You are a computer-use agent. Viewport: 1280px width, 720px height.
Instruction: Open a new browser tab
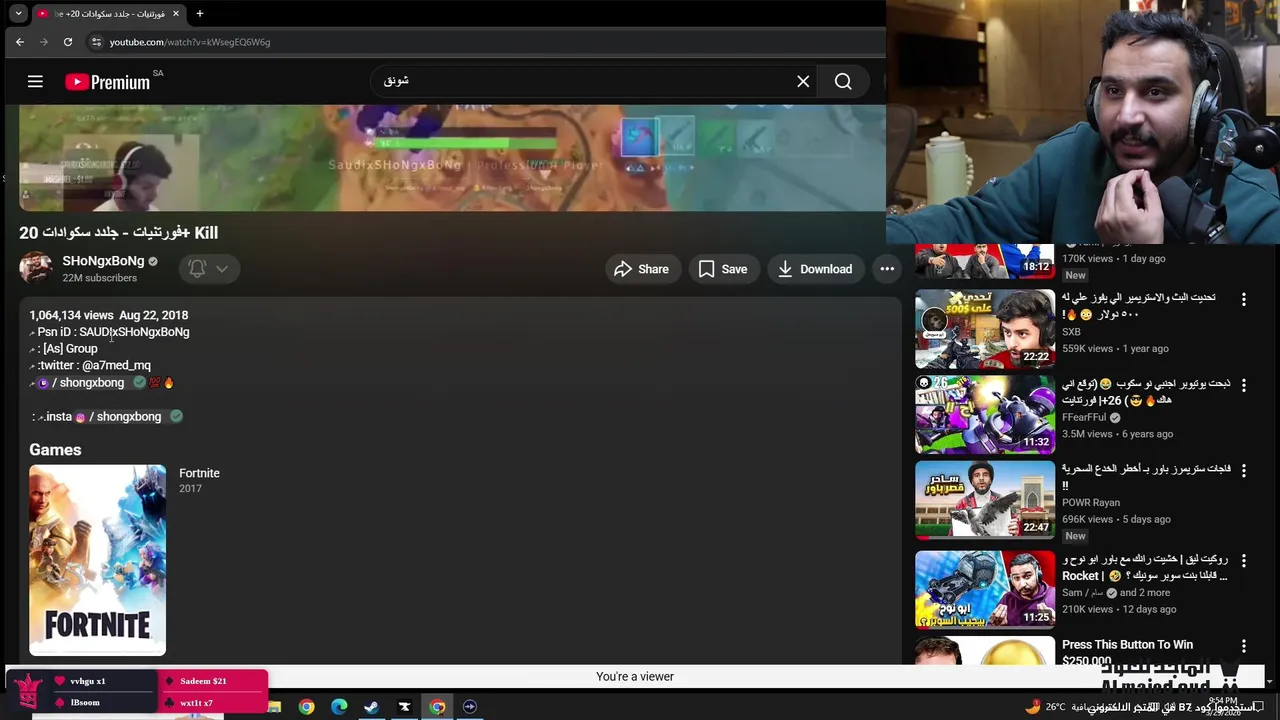(200, 14)
